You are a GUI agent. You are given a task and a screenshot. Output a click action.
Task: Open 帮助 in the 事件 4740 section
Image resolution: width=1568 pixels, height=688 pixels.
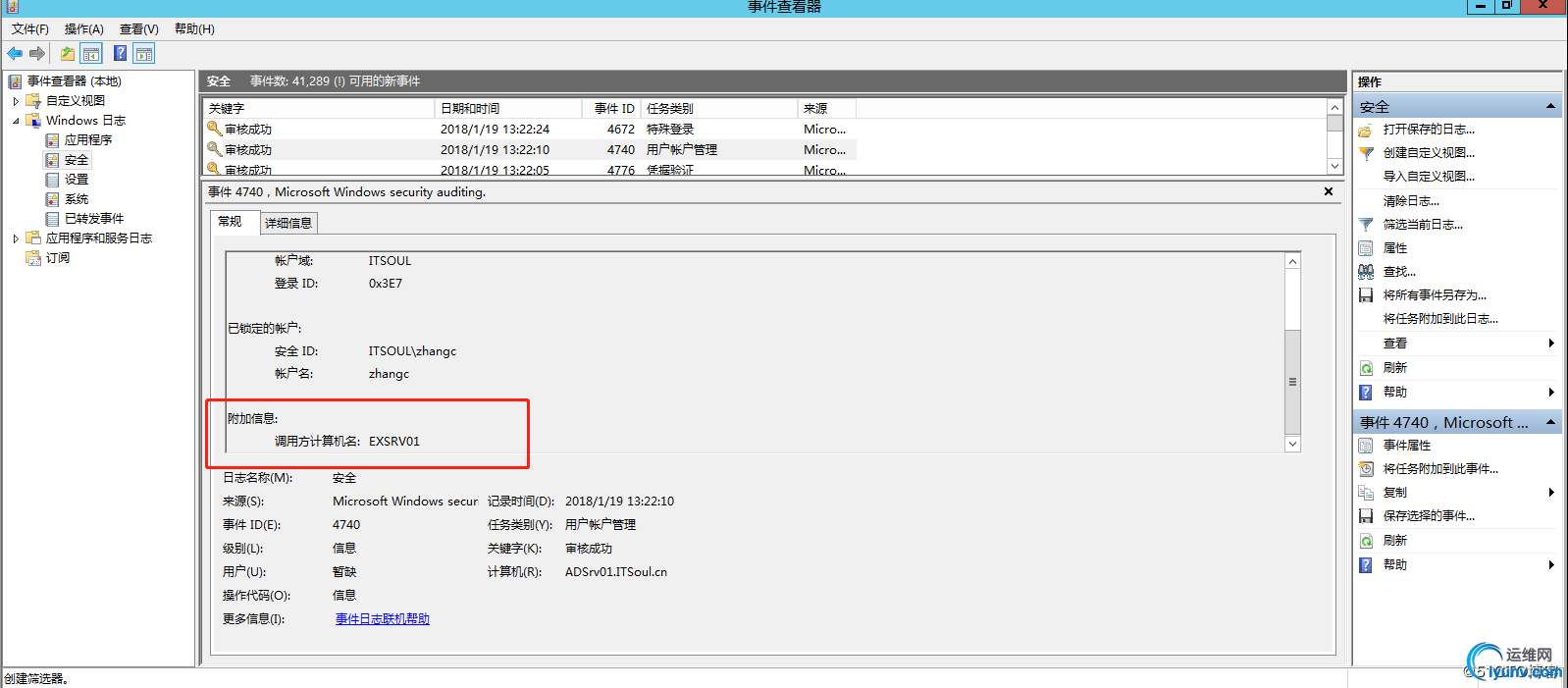click(1395, 565)
